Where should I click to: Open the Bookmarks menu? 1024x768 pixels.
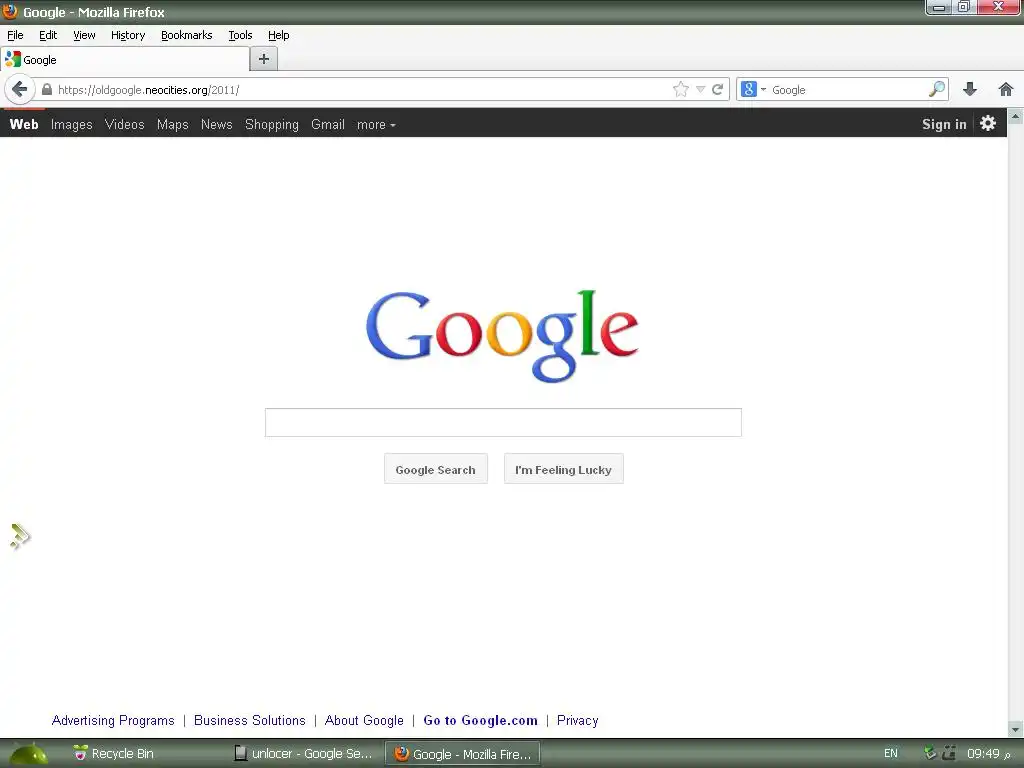pyautogui.click(x=186, y=35)
